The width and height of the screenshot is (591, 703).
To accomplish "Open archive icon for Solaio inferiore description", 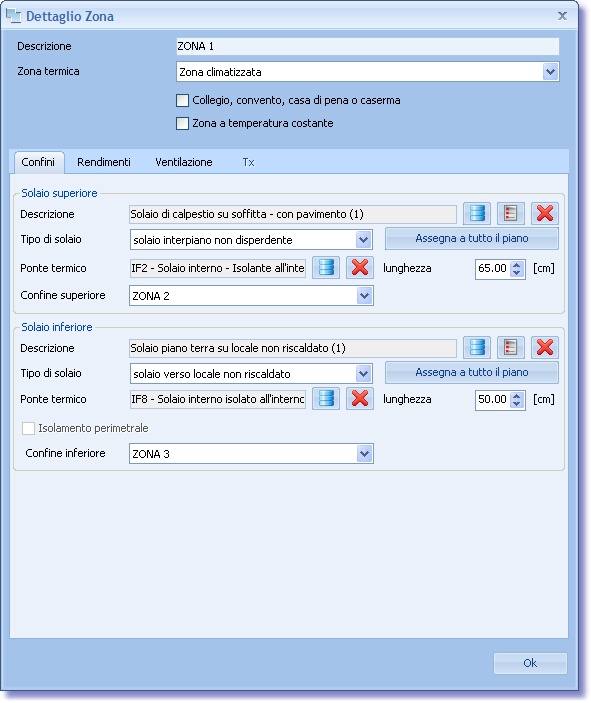I will pyautogui.click(x=477, y=347).
